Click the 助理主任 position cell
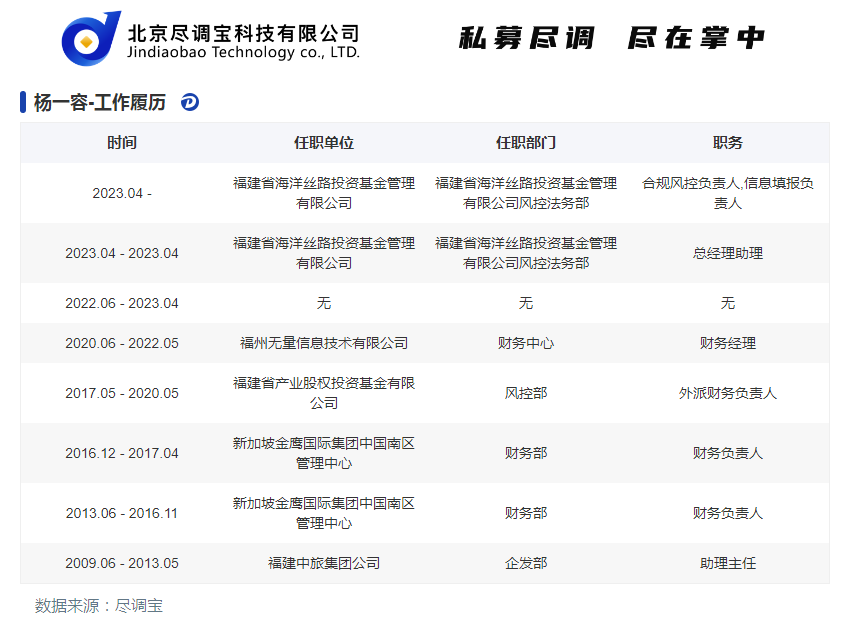Screen dimensions: 850x625 (x=728, y=563)
